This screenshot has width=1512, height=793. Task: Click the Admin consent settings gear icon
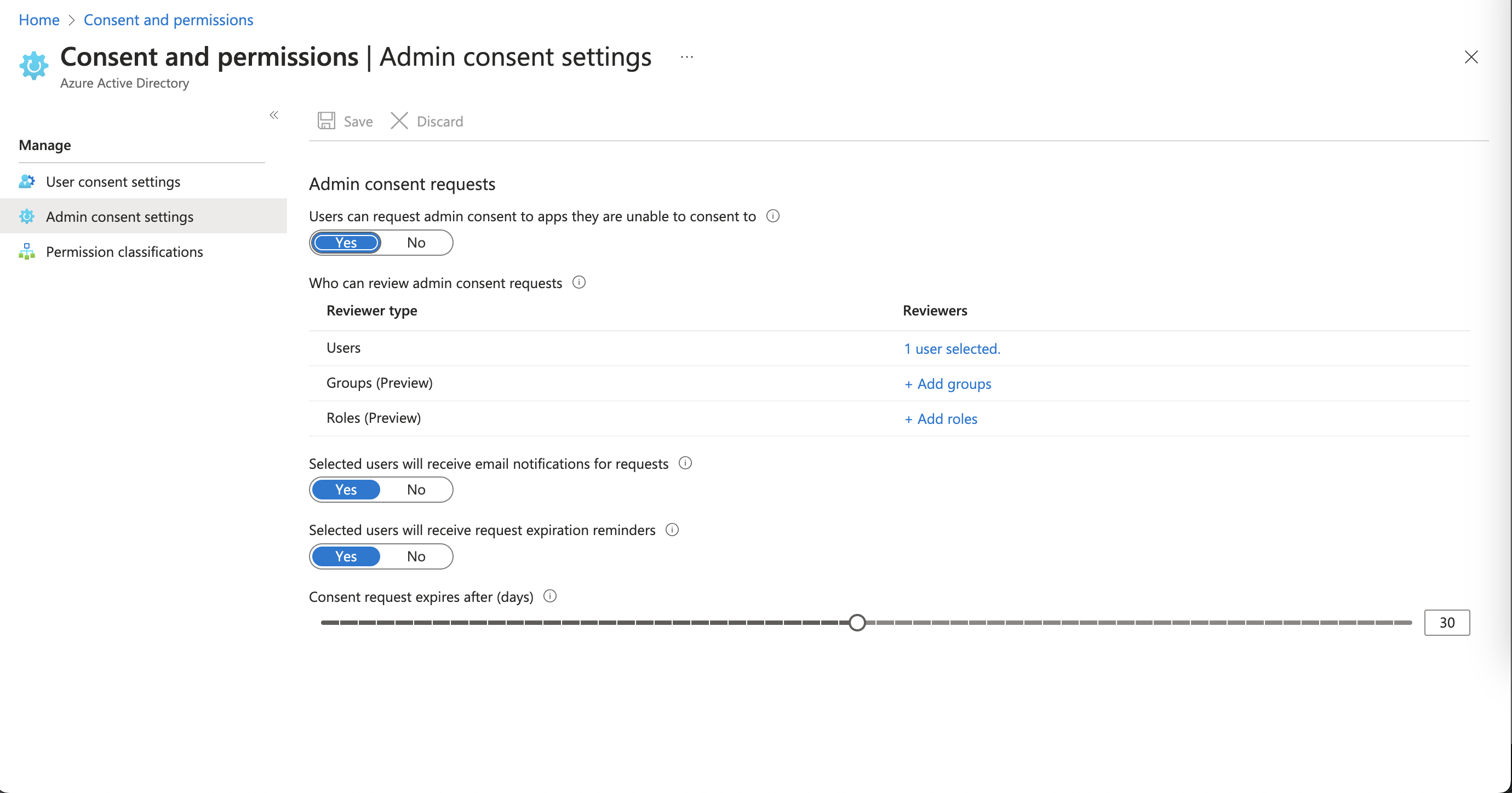27,216
